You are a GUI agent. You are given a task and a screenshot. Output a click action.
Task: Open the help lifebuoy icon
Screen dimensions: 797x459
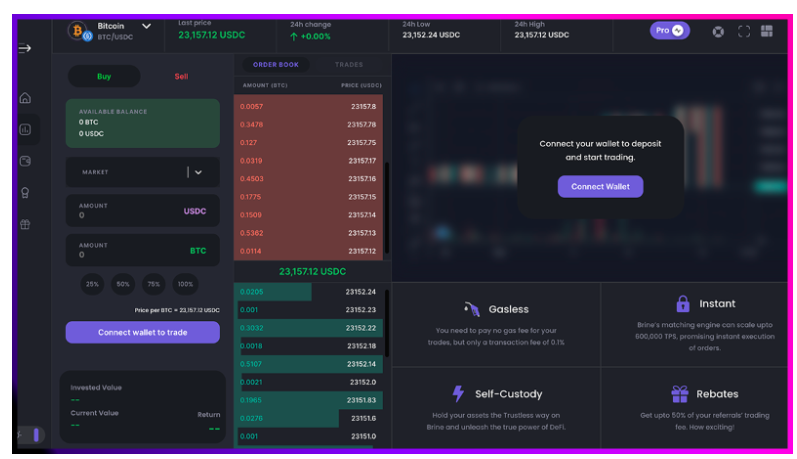(718, 32)
